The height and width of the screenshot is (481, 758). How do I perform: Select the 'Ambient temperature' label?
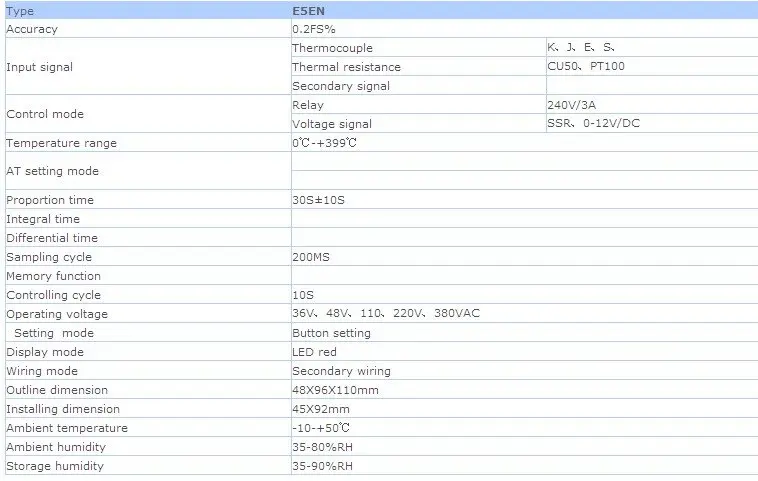[67, 428]
